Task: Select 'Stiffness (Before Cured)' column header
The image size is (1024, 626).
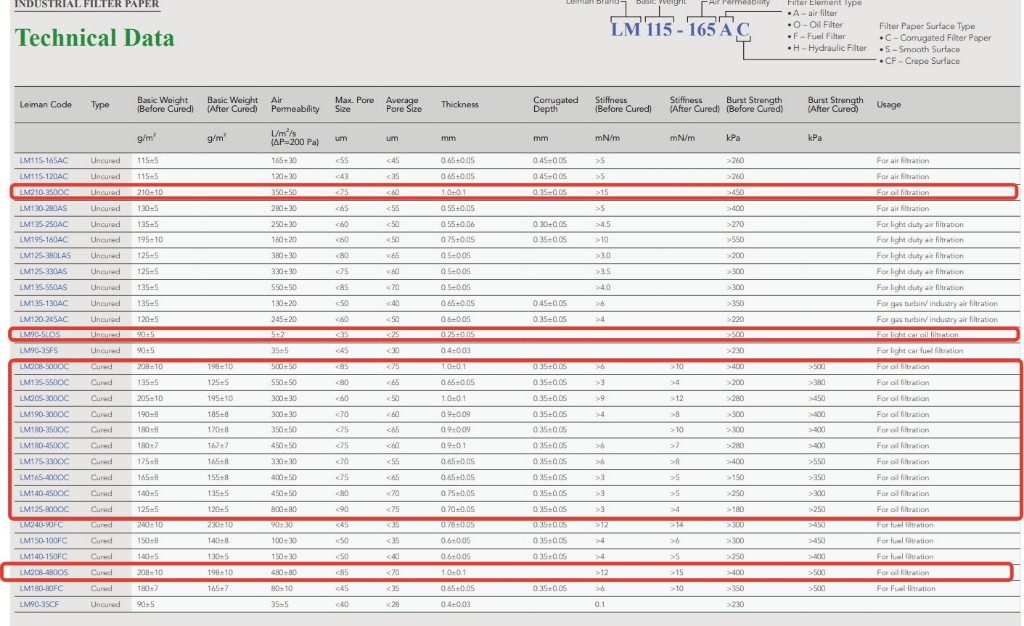Action: pyautogui.click(x=623, y=104)
